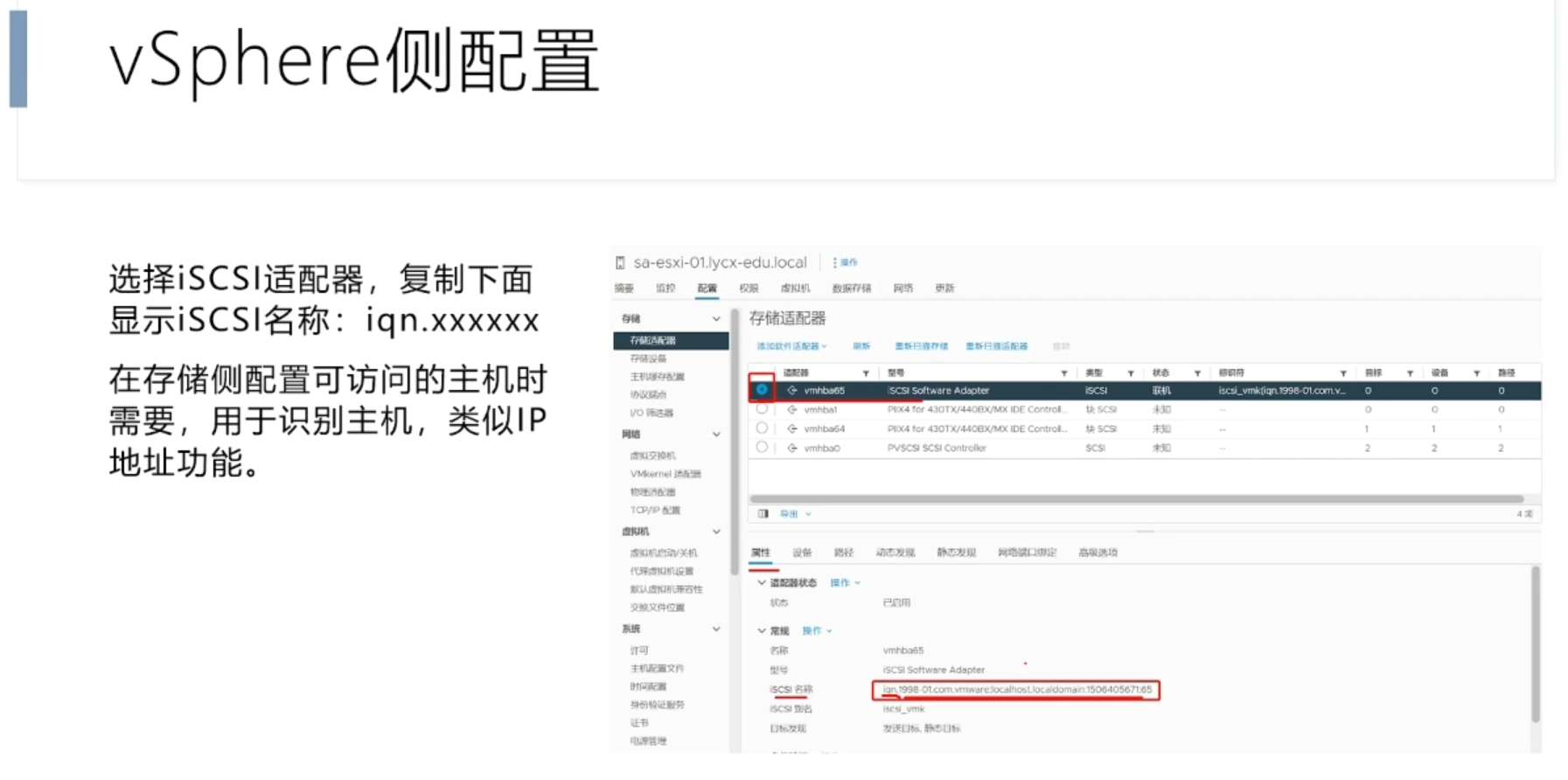The width and height of the screenshot is (1568, 780).
Task: Click the details pane vertical scrollbar
Action: pos(1535,644)
